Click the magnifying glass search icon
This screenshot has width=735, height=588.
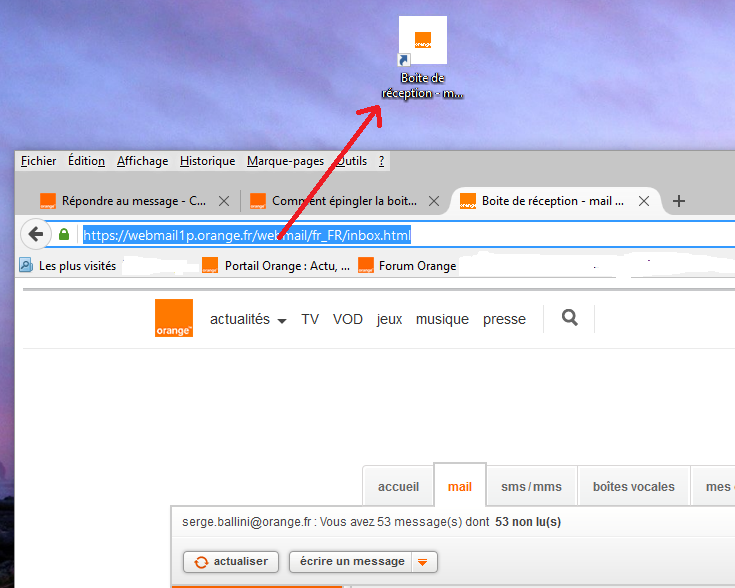(x=570, y=318)
